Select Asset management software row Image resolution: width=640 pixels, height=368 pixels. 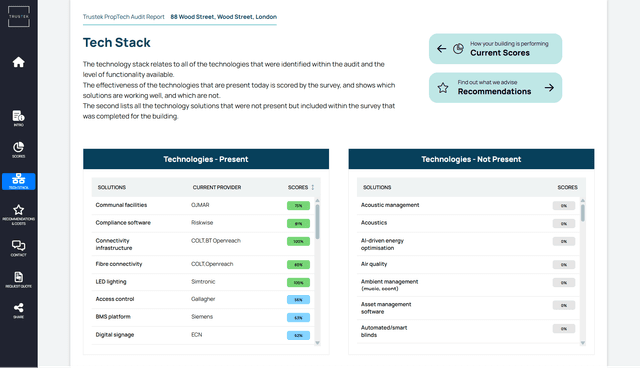(x=468, y=308)
